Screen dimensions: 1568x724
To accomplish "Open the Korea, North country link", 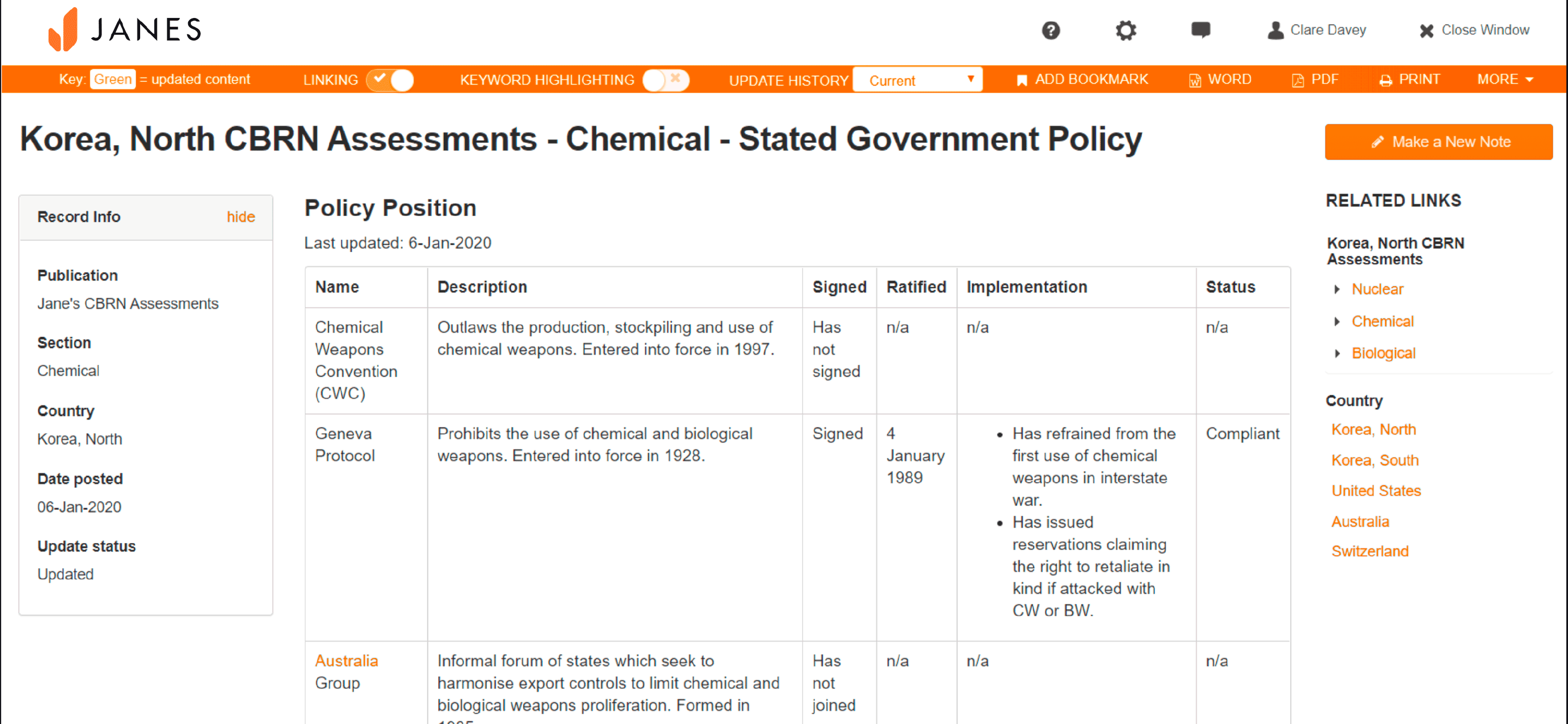I will pyautogui.click(x=1373, y=429).
